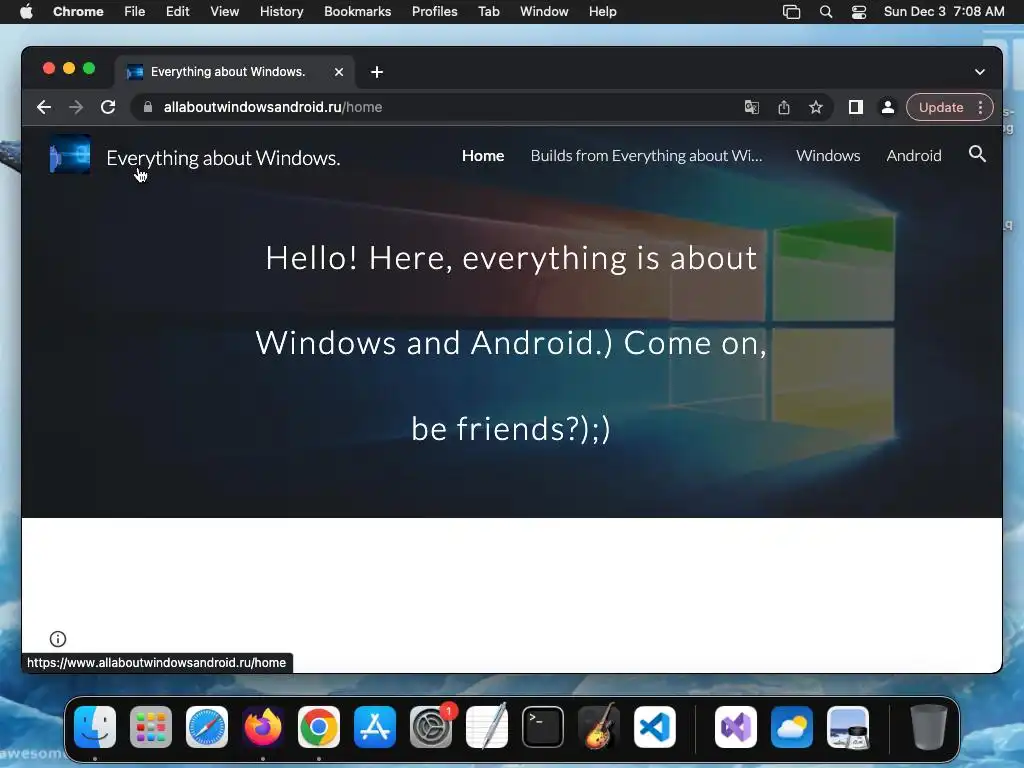Click the info circle icon at page bottom
Screen dimensions: 1024x768
point(58,639)
